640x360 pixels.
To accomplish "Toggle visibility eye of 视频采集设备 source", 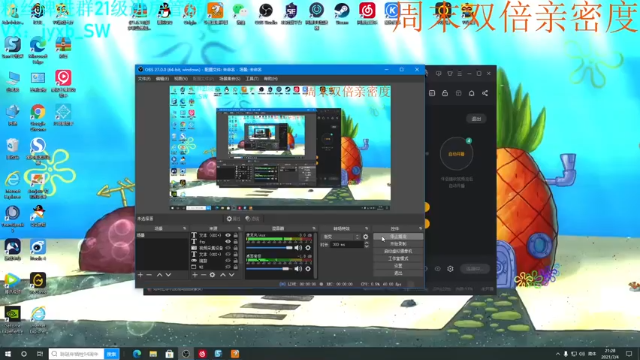I will coord(228,248).
